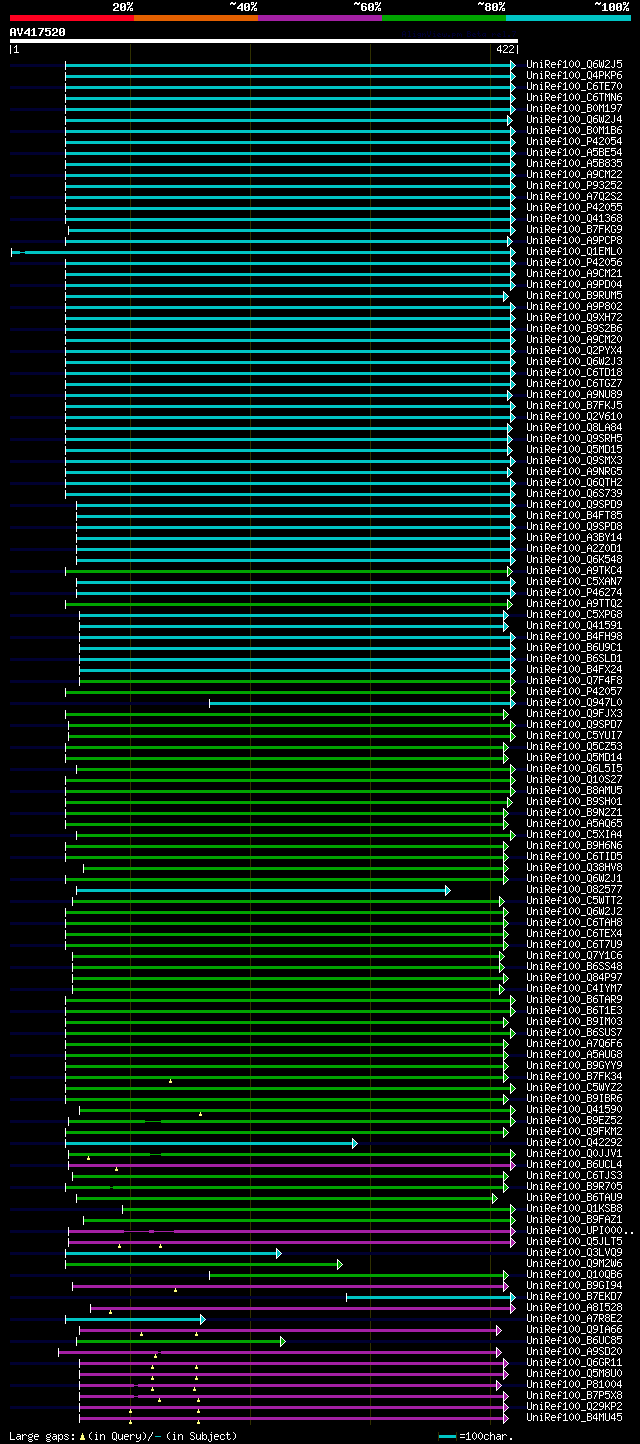Select hit label UniRef100_B6TAU9
640x1444 pixels.
pos(574,1197)
